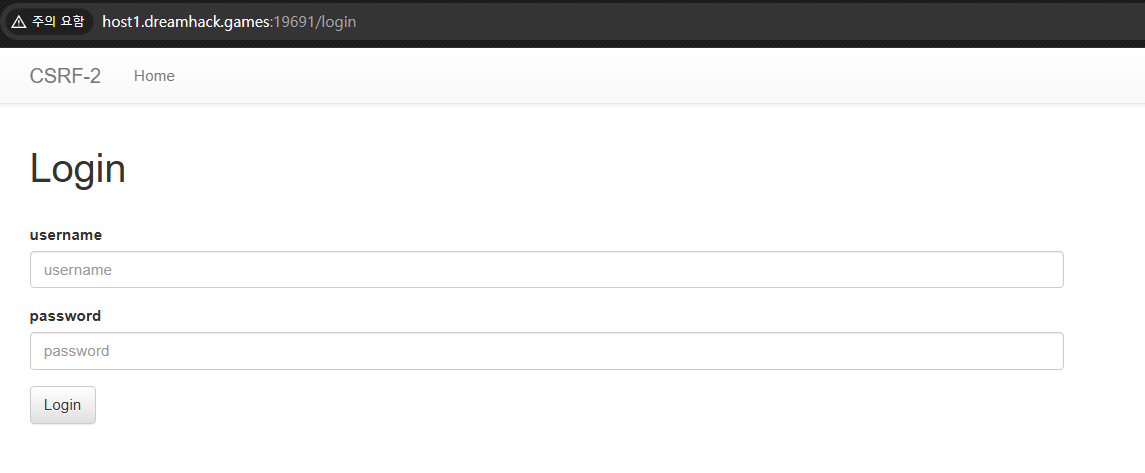Click the username placeholder text in the field

[x=78, y=270]
